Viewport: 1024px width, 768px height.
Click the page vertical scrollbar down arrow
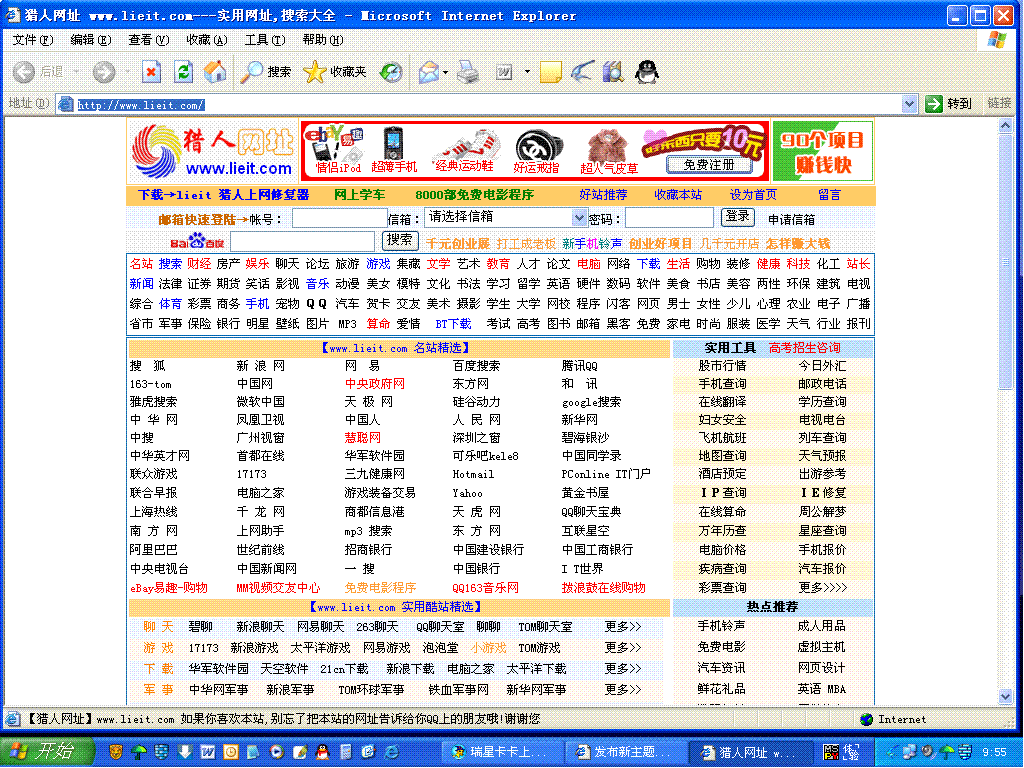(1005, 697)
